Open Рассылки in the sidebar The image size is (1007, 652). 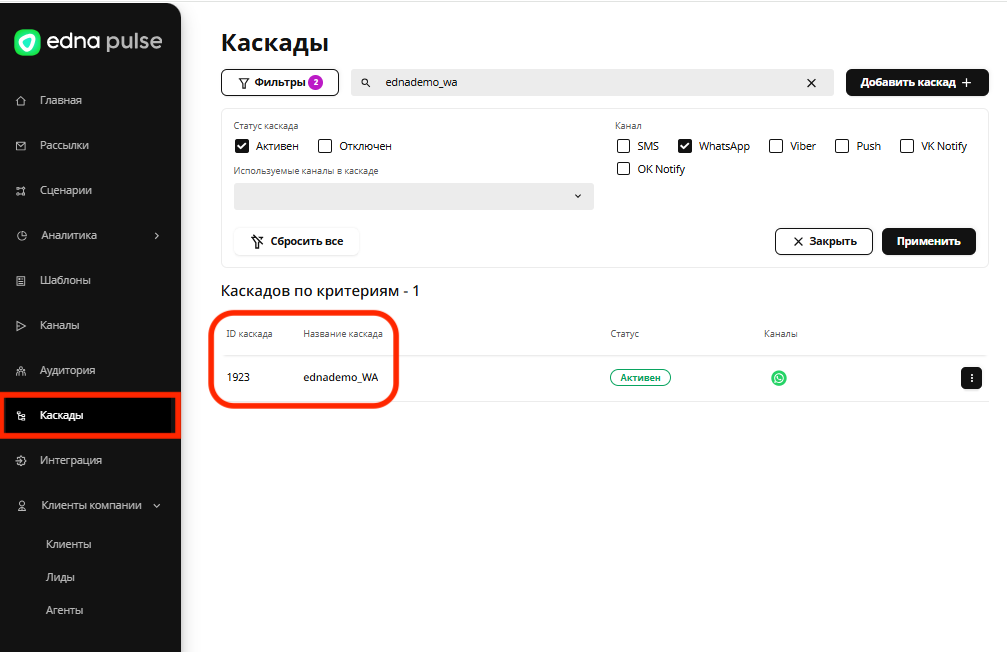click(x=64, y=145)
